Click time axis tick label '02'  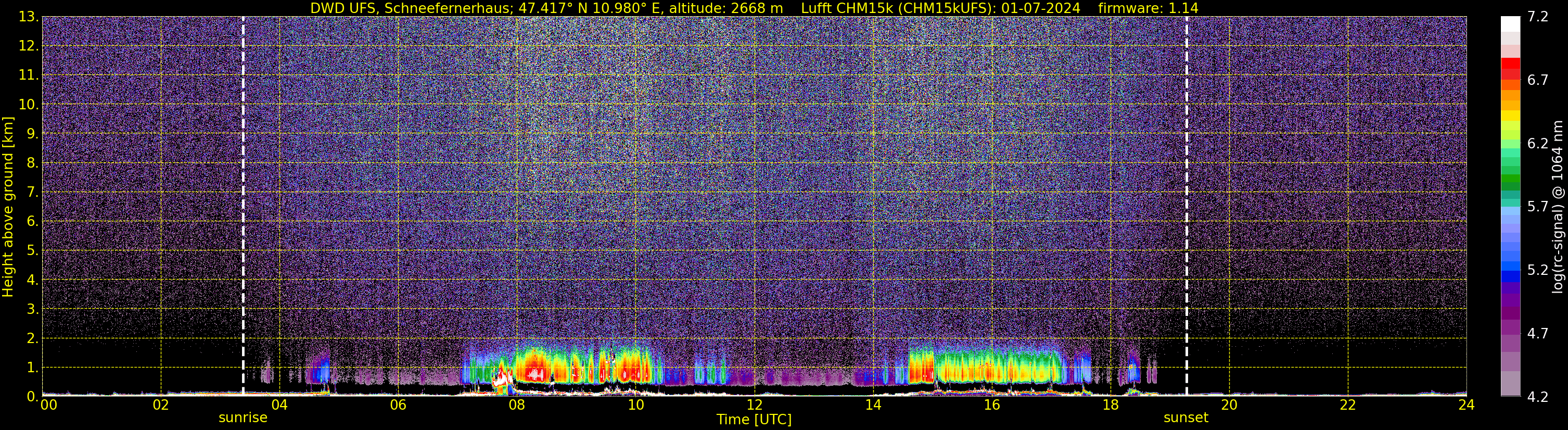(161, 405)
